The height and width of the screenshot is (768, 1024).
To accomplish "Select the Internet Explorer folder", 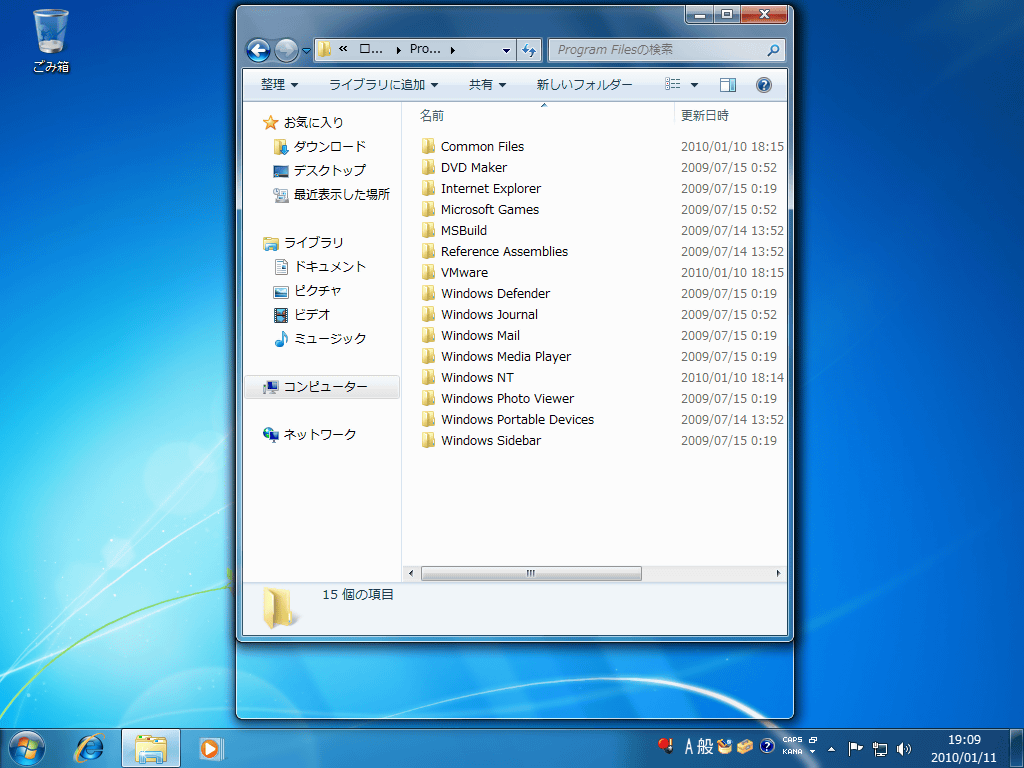I will point(481,189).
